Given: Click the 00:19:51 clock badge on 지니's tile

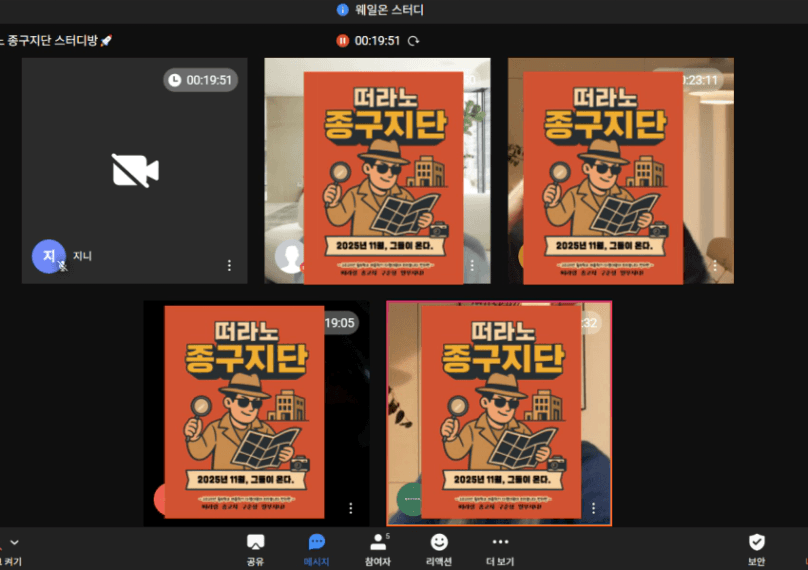Looking at the screenshot, I should (x=200, y=80).
